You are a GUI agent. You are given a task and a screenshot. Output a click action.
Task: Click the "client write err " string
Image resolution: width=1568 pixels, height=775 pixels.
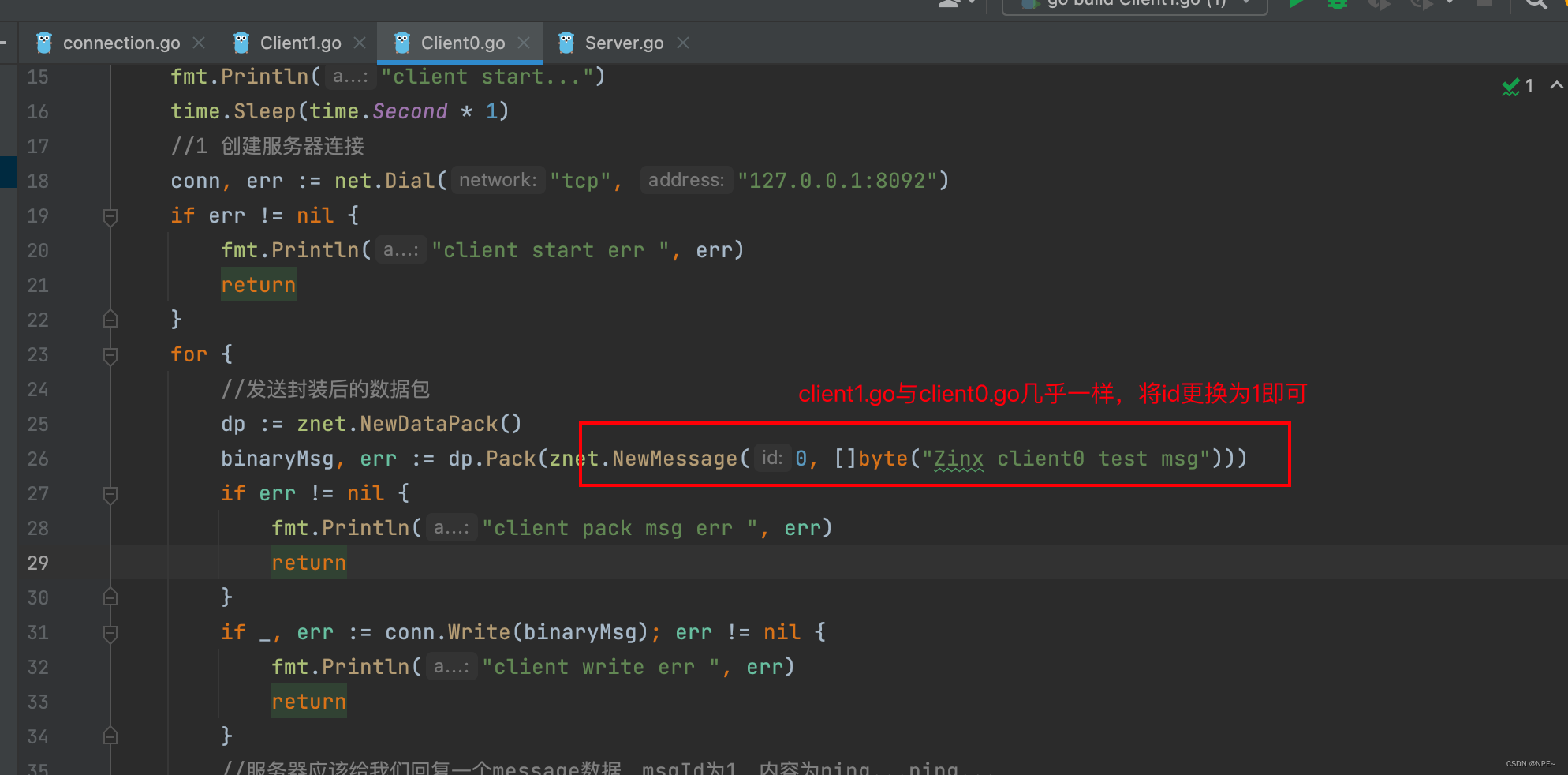pos(600,667)
